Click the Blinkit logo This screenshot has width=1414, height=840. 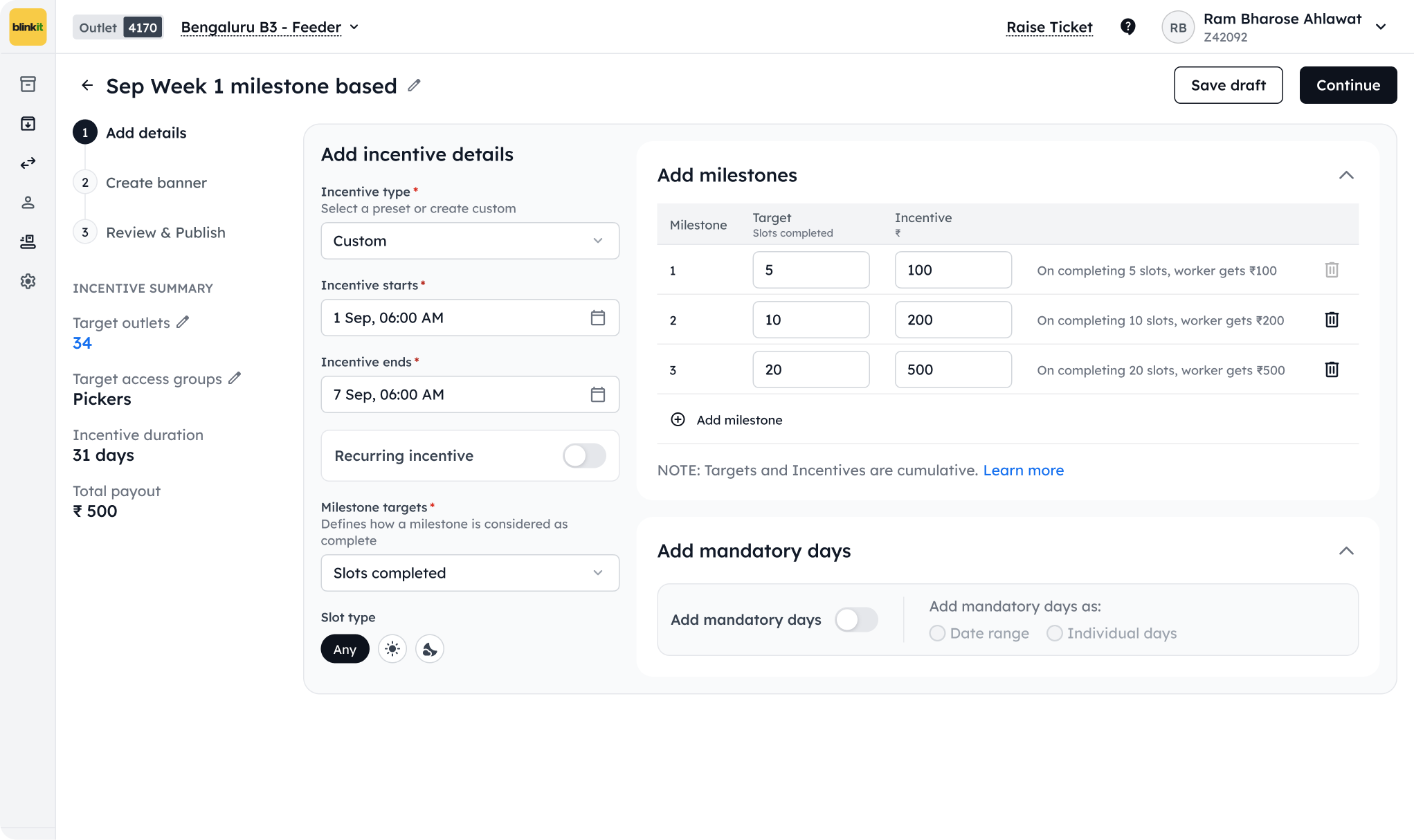[x=28, y=27]
